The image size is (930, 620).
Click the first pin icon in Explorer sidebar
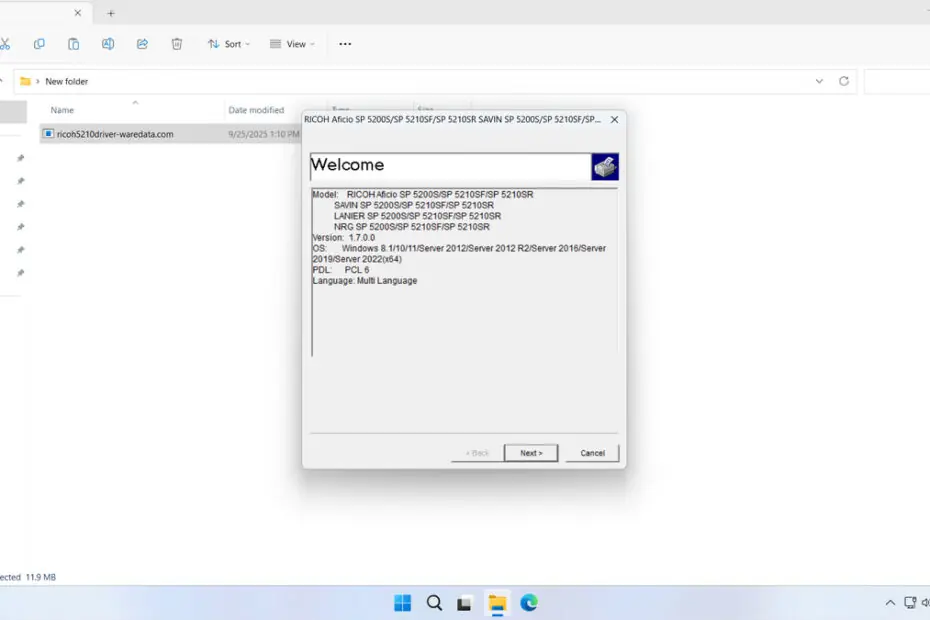21,158
